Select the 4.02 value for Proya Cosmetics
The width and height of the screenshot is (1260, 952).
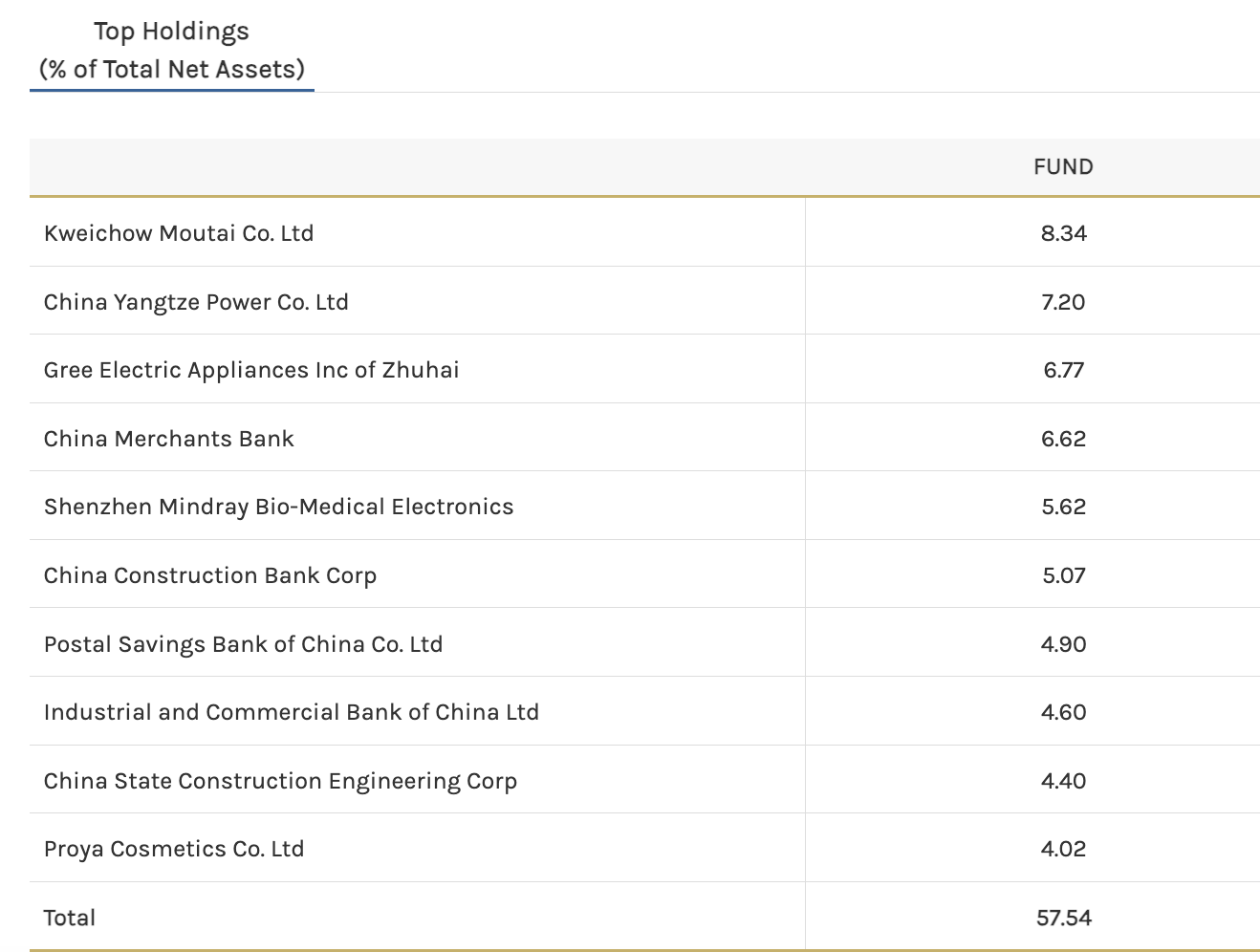1064,849
